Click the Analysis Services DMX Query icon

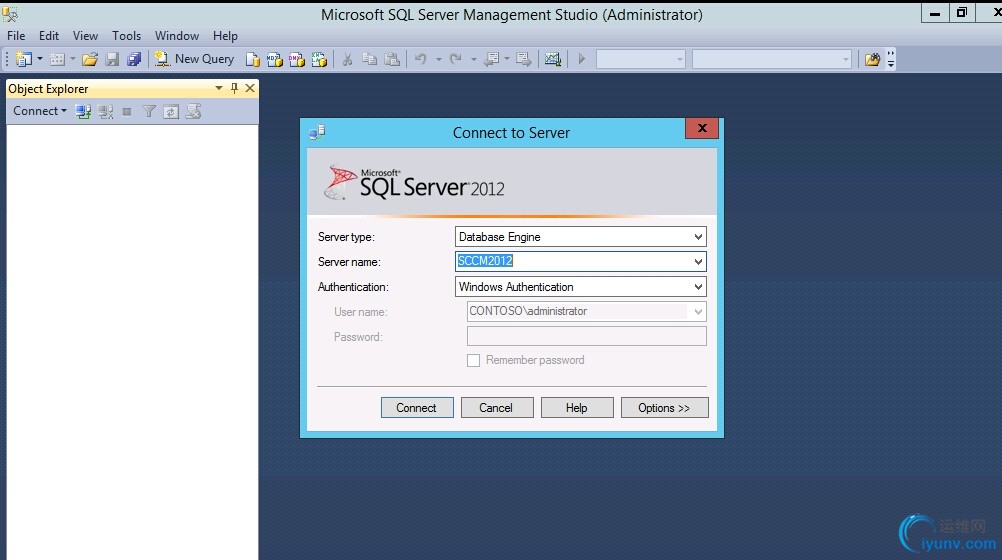coord(297,59)
